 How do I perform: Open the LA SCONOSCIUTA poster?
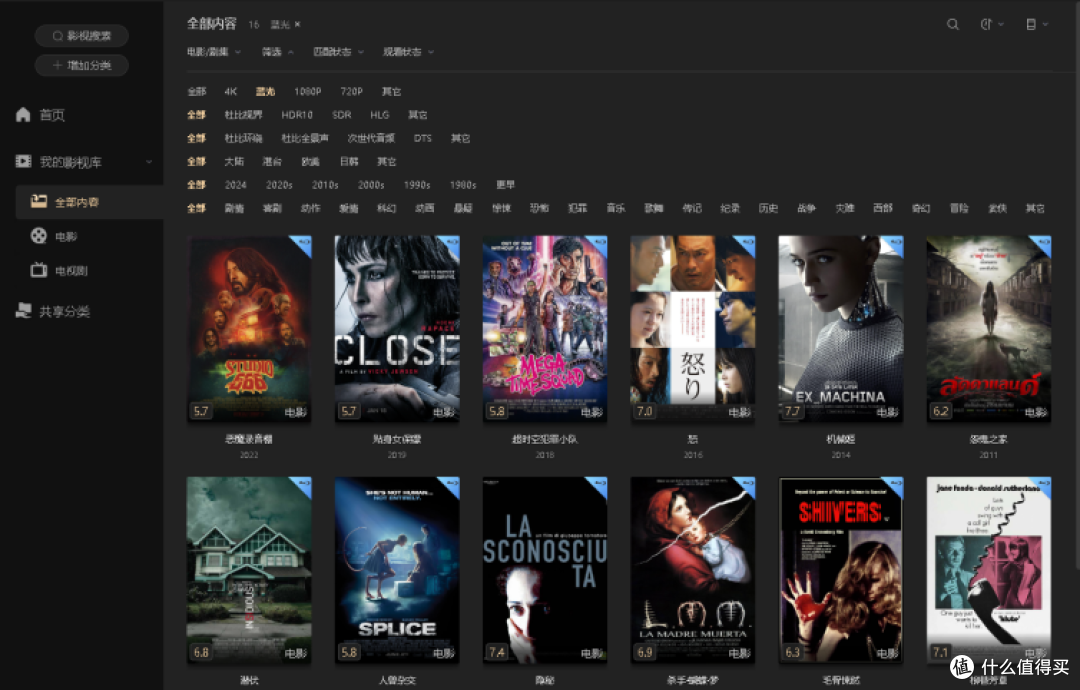pyautogui.click(x=545, y=569)
